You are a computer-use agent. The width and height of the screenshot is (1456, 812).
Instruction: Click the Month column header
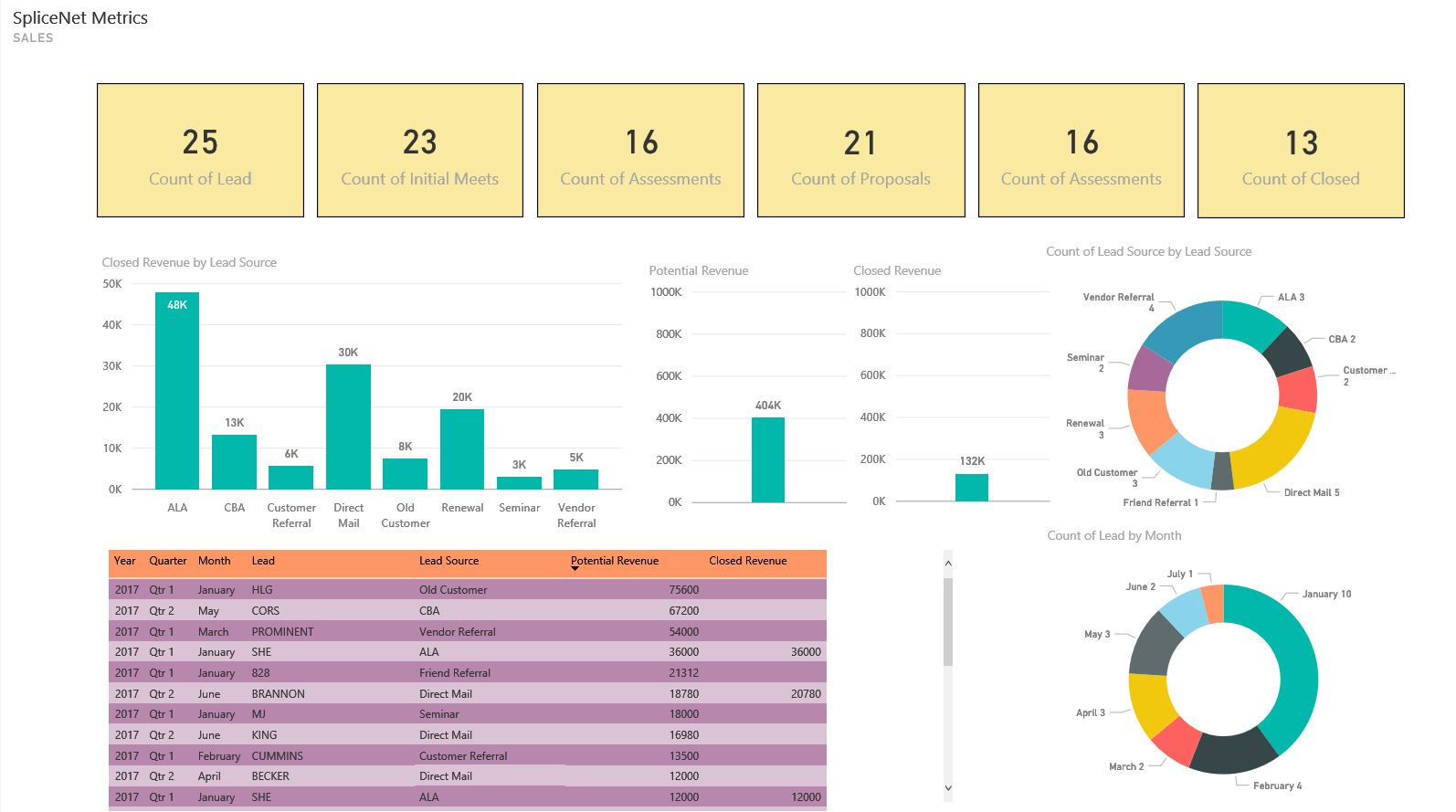click(214, 561)
